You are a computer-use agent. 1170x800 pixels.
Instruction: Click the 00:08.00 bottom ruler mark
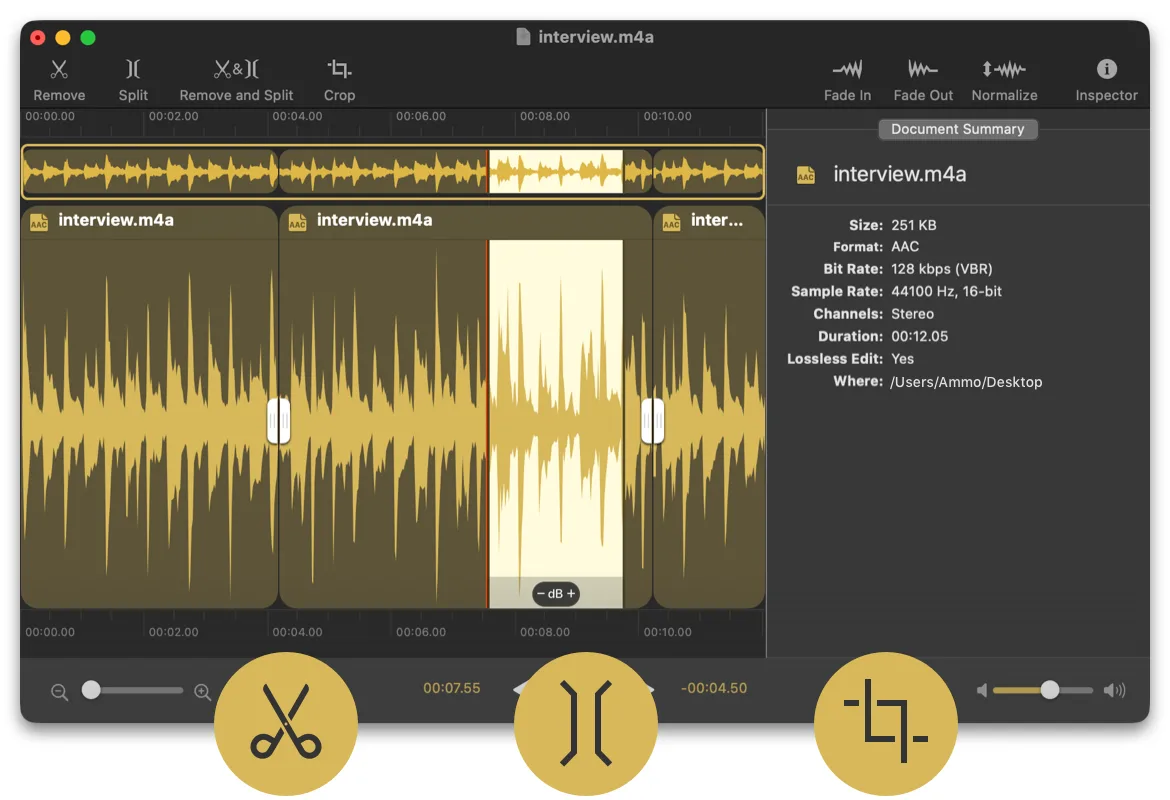tap(545, 632)
